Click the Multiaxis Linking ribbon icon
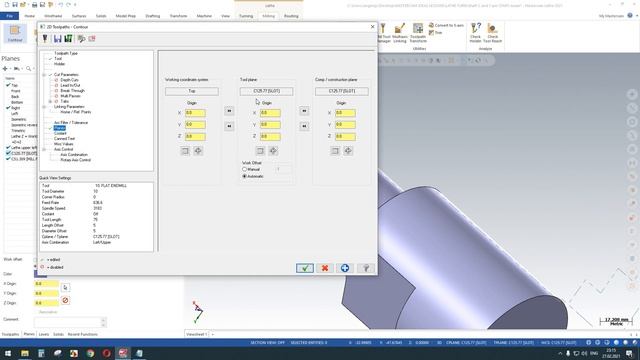Screen dimensions: 640x360 (400, 33)
